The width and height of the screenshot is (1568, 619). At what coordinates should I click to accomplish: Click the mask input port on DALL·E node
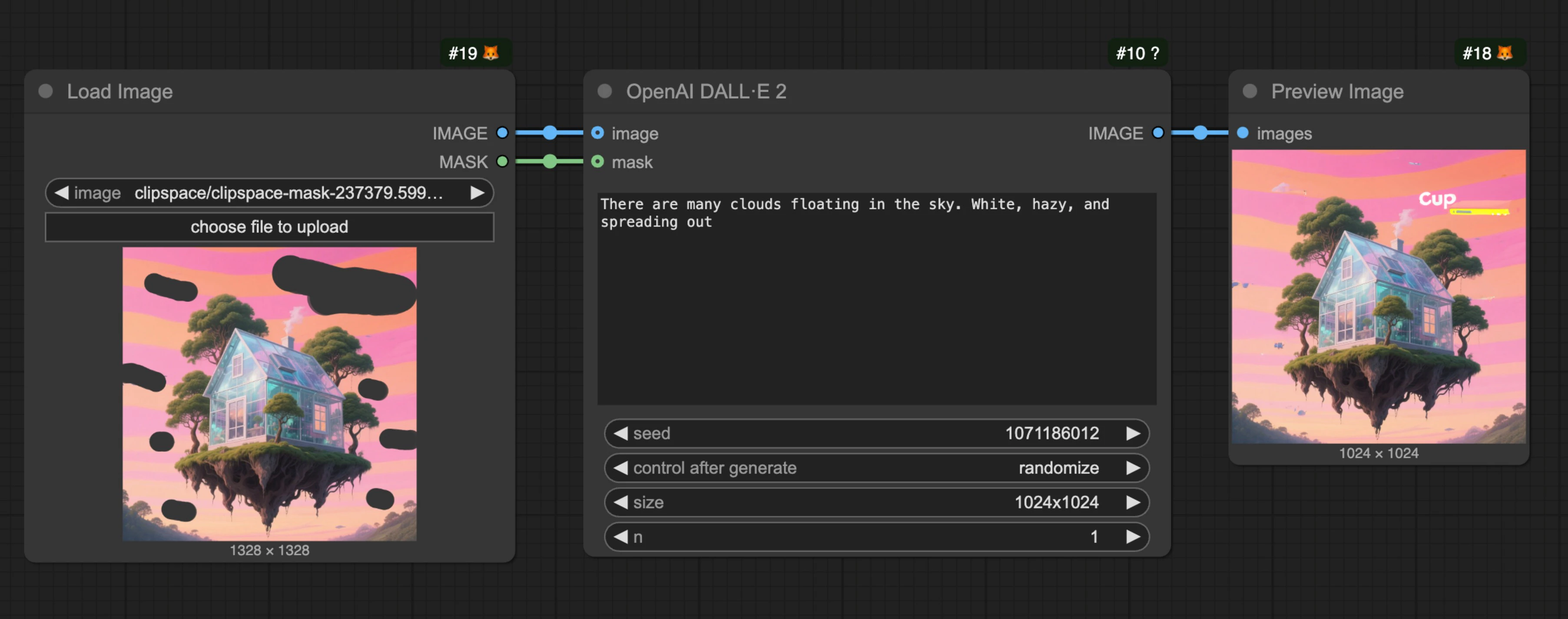pos(598,162)
